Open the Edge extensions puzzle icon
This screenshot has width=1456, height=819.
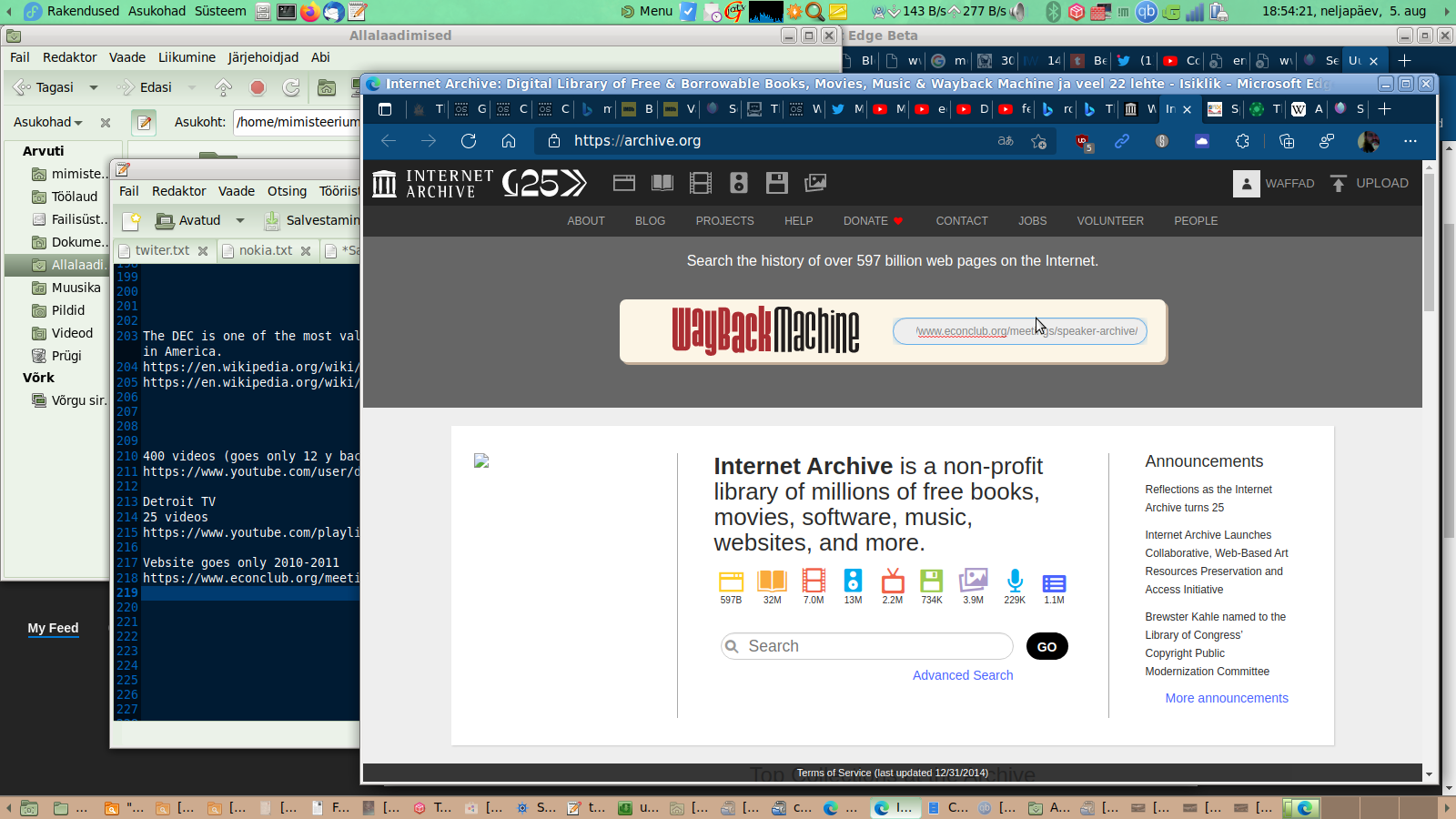coord(1242,141)
